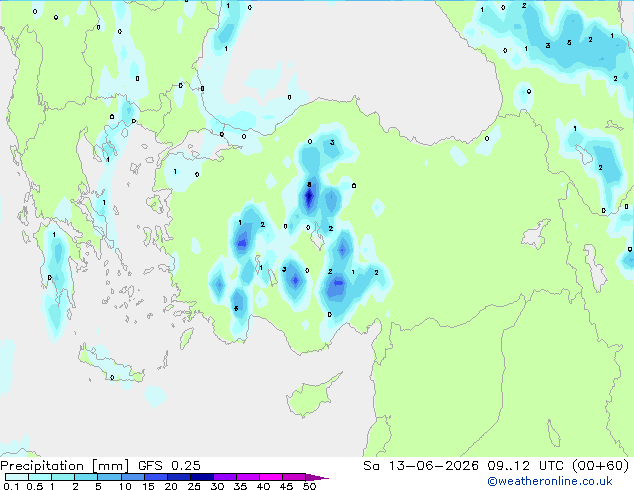
Task: Pick the 5–10 mm legend color swatch
Action: pos(109,477)
